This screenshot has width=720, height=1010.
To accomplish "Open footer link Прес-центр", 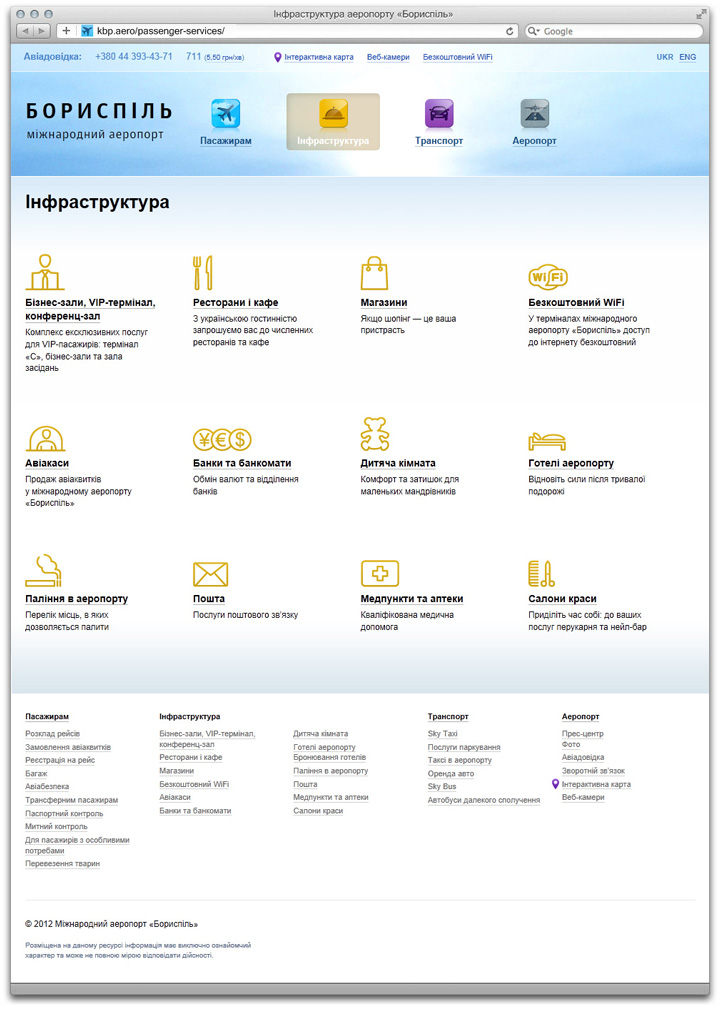I will coord(583,734).
